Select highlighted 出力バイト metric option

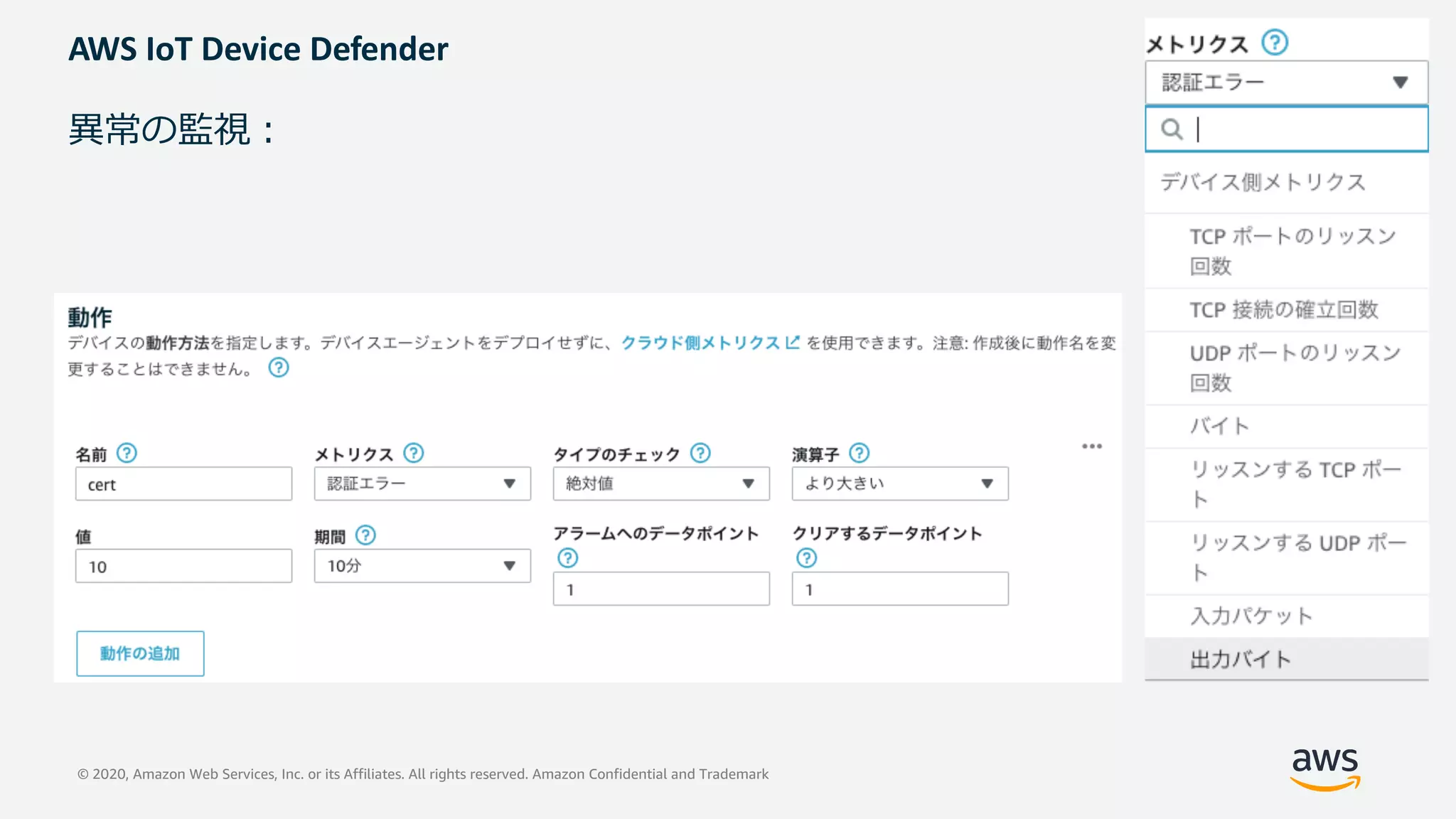[1287, 659]
